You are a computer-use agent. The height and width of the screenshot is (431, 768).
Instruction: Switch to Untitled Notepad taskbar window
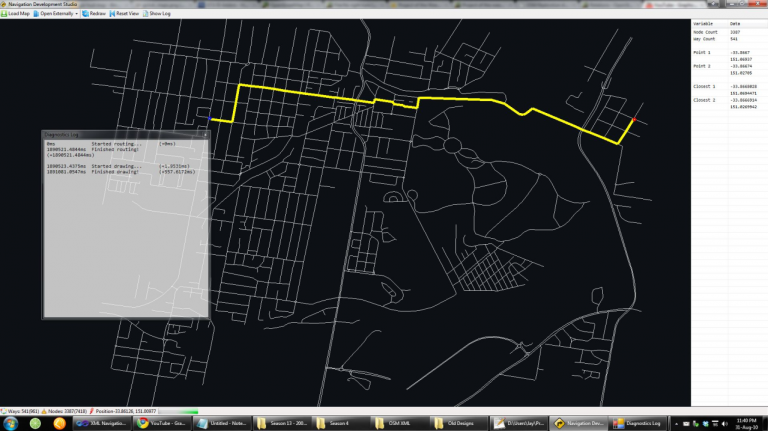pyautogui.click(x=222, y=423)
